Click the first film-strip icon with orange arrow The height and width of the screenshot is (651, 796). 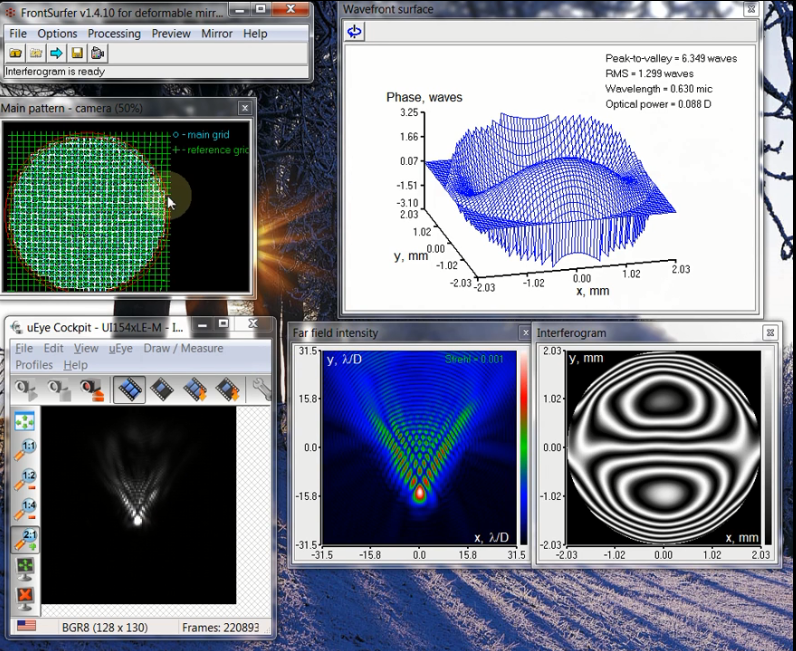[195, 390]
